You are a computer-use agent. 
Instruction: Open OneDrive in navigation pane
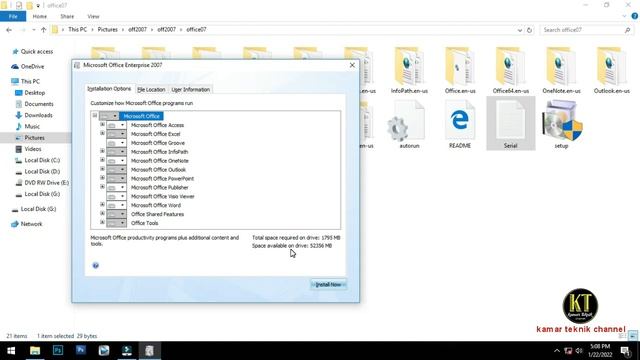click(x=32, y=66)
